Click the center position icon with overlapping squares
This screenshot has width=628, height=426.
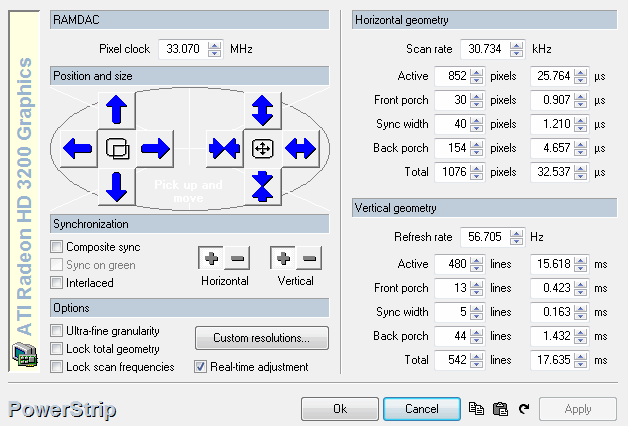pyautogui.click(x=117, y=149)
